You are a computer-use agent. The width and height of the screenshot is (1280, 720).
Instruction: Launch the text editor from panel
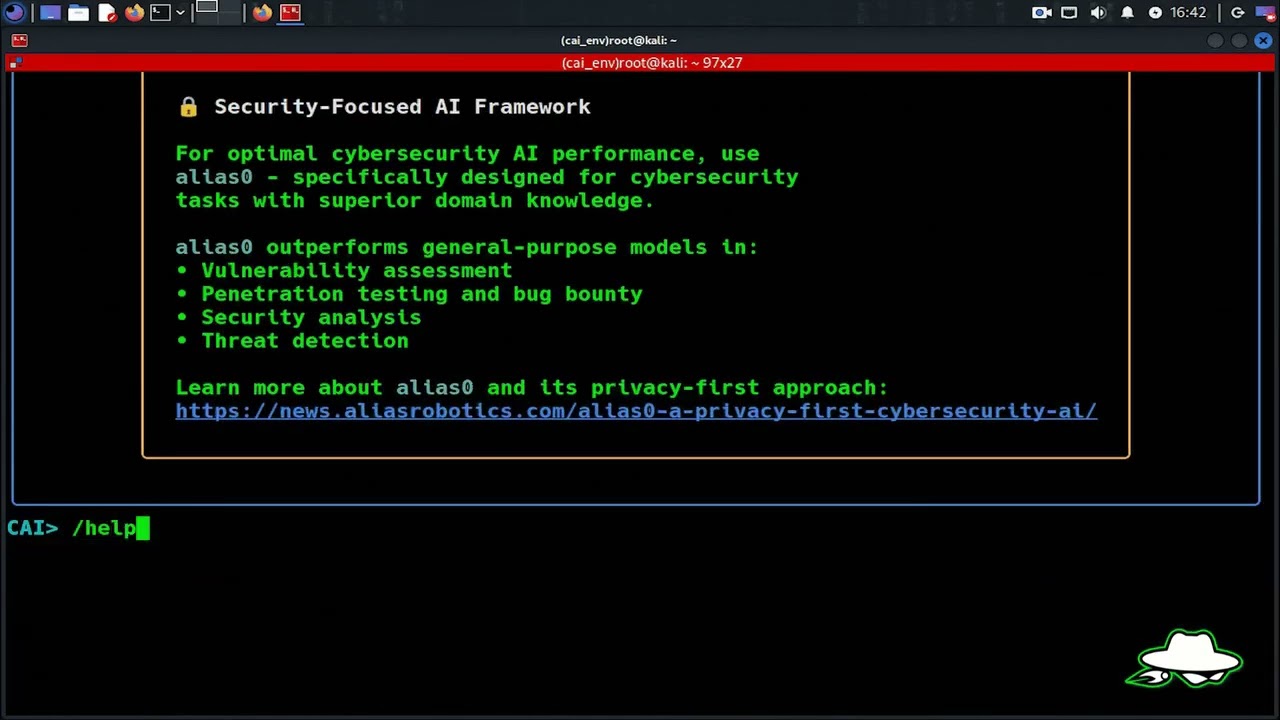(106, 13)
